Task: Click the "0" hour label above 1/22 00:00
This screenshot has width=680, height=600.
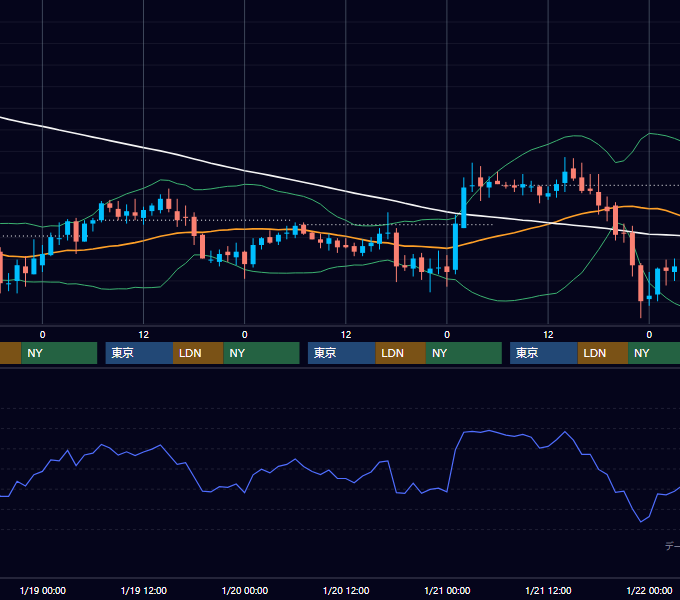Action: tap(649, 335)
